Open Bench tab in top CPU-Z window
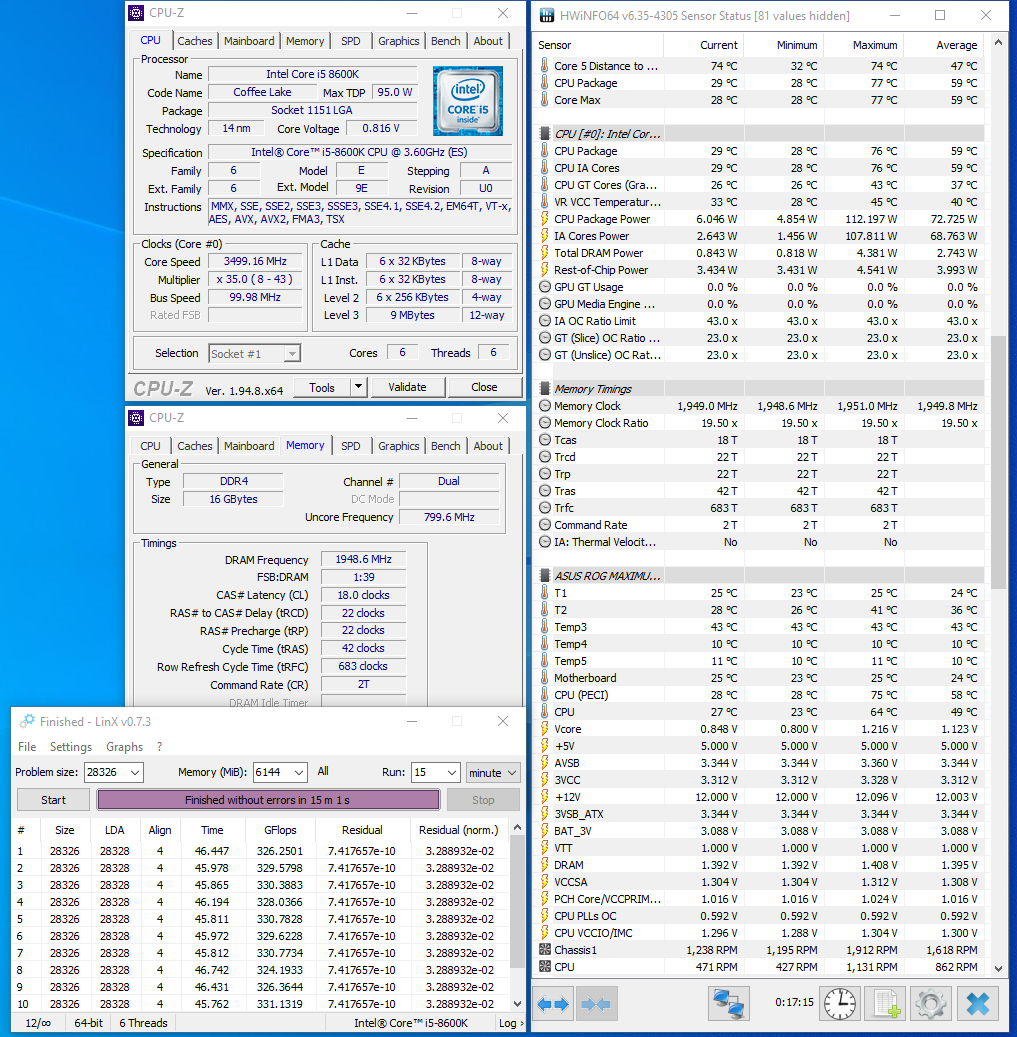Viewport: 1017px width, 1037px height. point(446,41)
